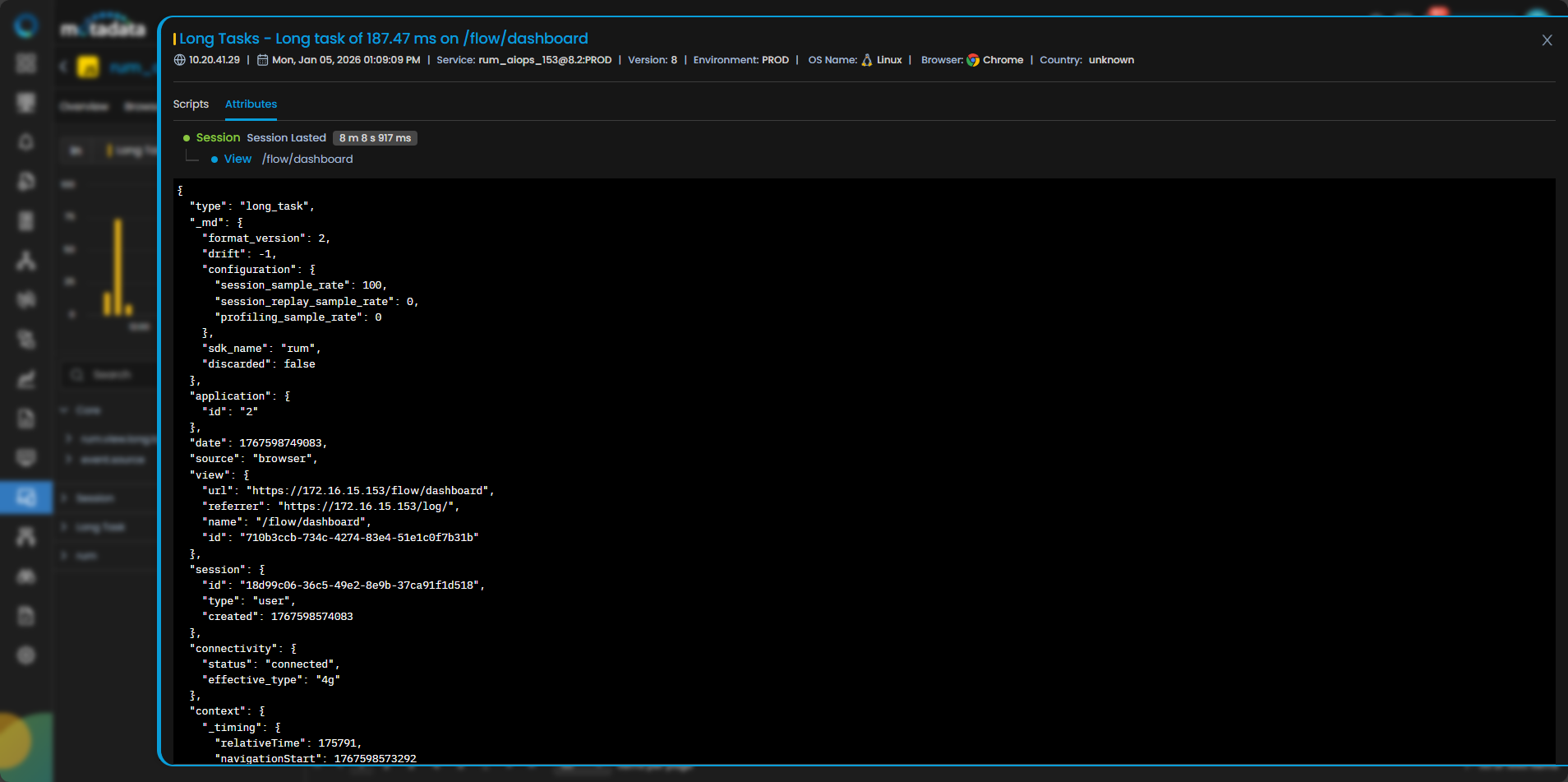Click the calendar icon before the date
The width and height of the screenshot is (1568, 782).
263,60
